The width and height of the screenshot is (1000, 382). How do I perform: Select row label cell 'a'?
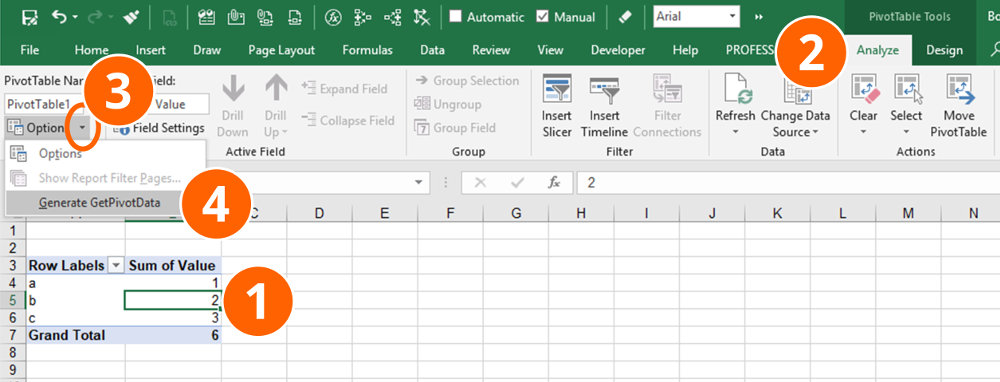(x=75, y=283)
